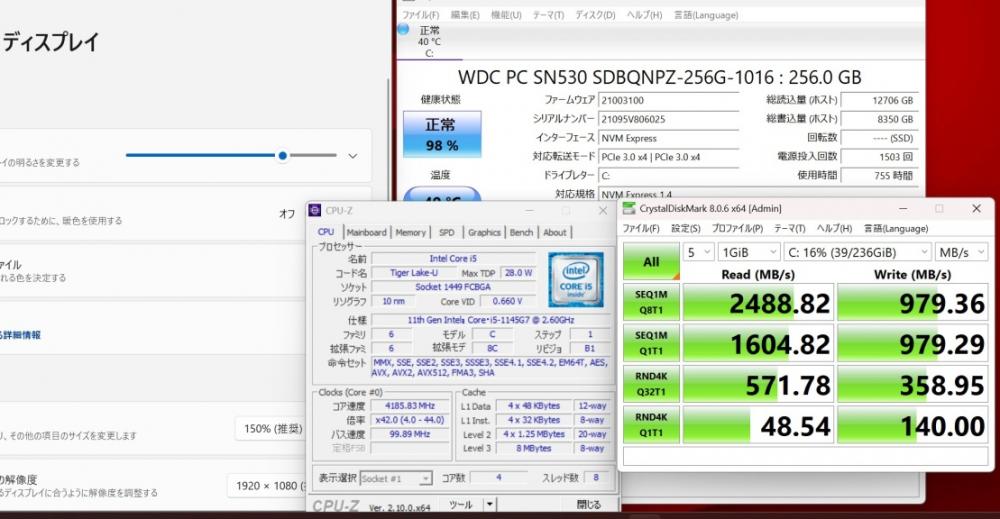This screenshot has height=519, width=1000.
Task: Click the CrystalDiskMark app icon in title bar
Action: tap(629, 208)
